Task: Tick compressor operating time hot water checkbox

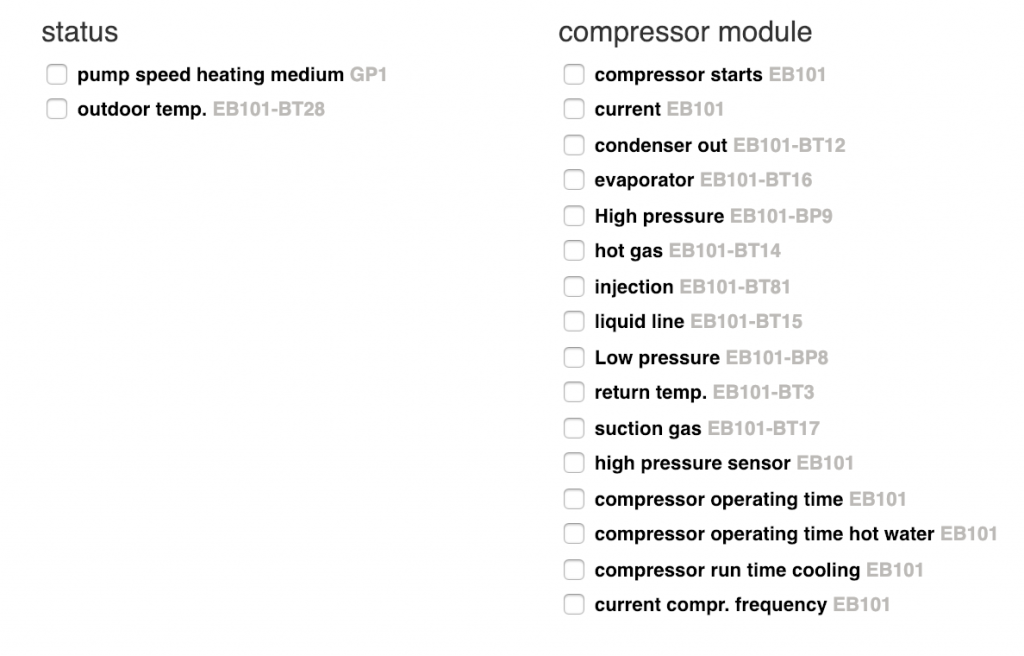Action: [574, 535]
